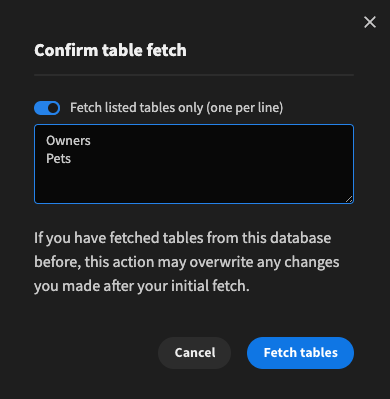390x399 pixels.
Task: Focus the table names text area
Action: tap(194, 164)
